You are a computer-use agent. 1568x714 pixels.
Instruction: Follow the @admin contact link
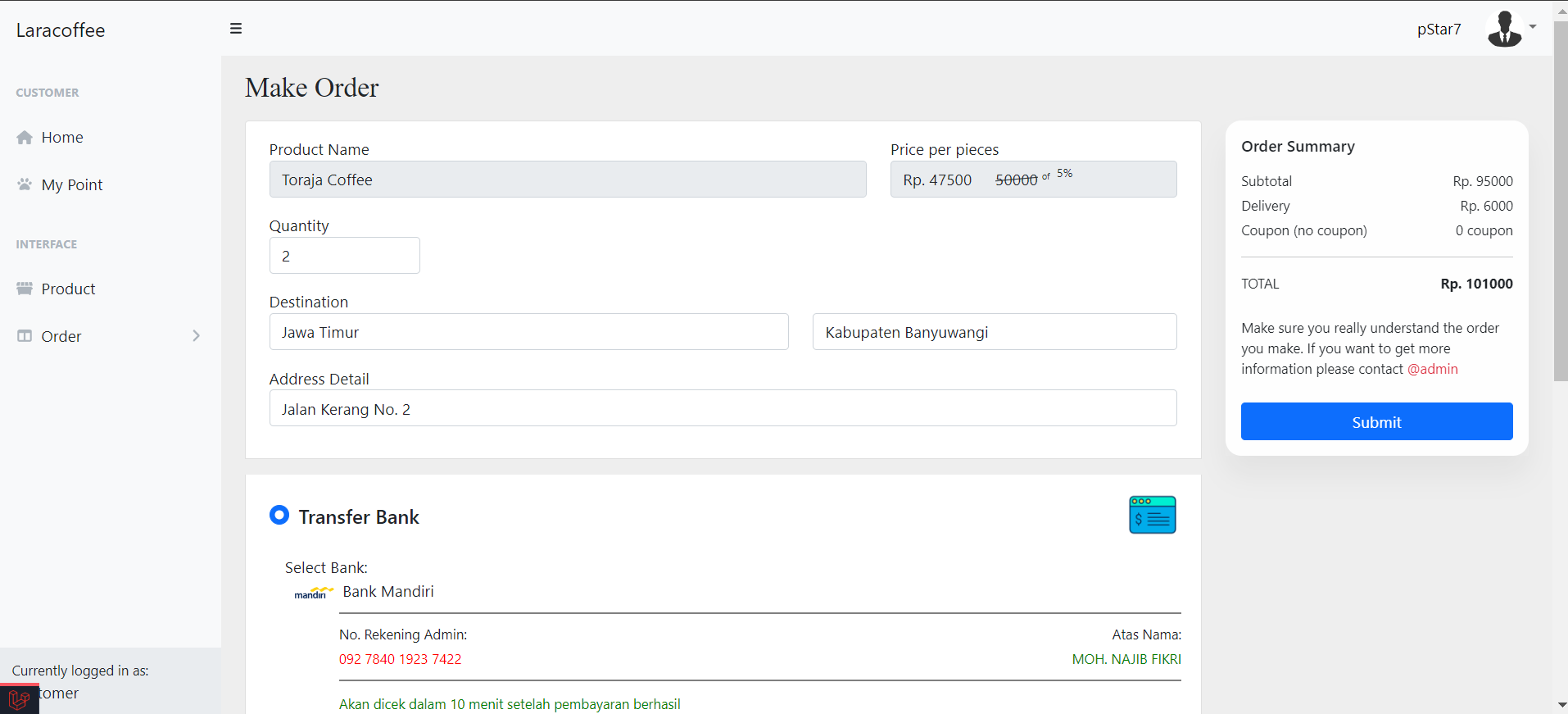pos(1432,369)
